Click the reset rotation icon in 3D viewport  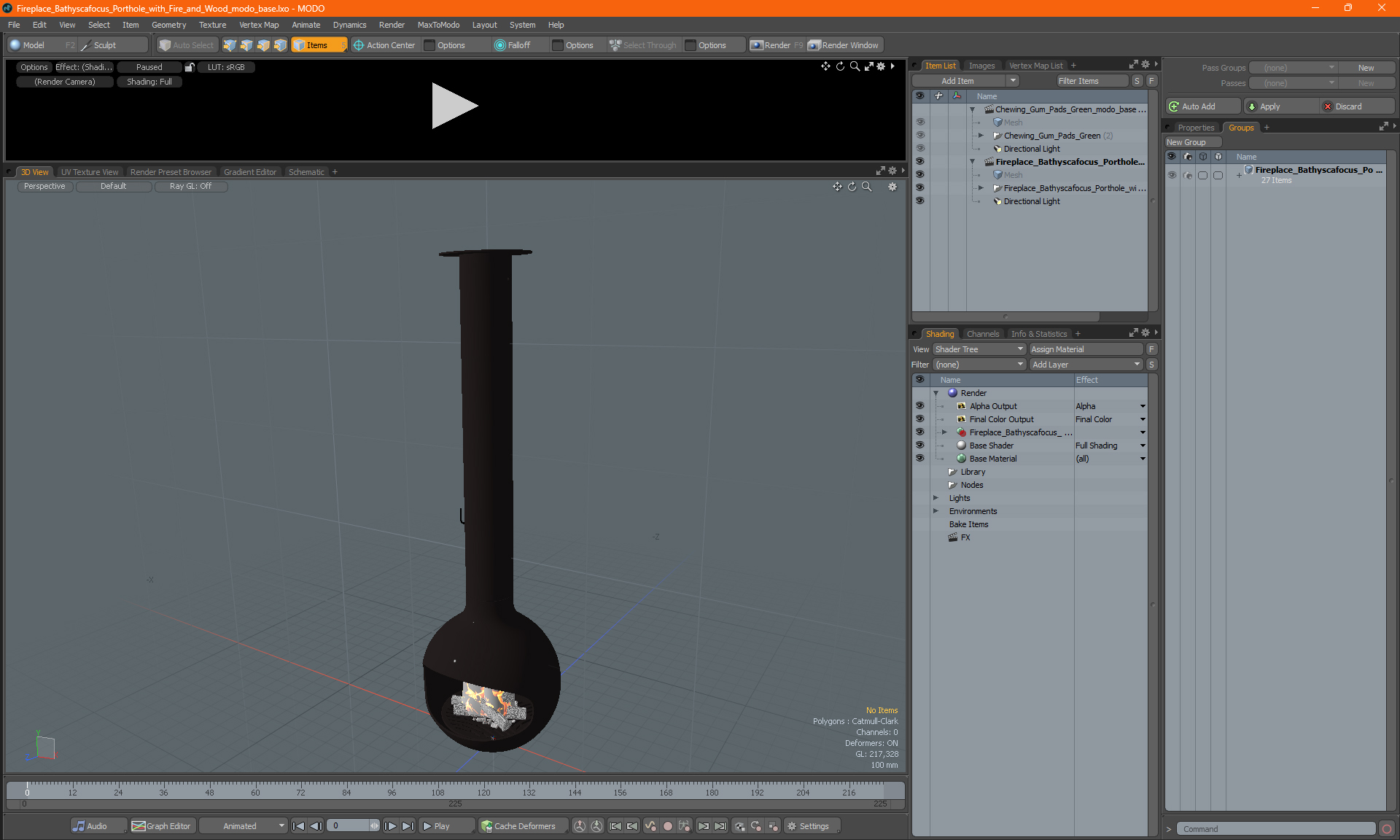pyautogui.click(x=852, y=187)
